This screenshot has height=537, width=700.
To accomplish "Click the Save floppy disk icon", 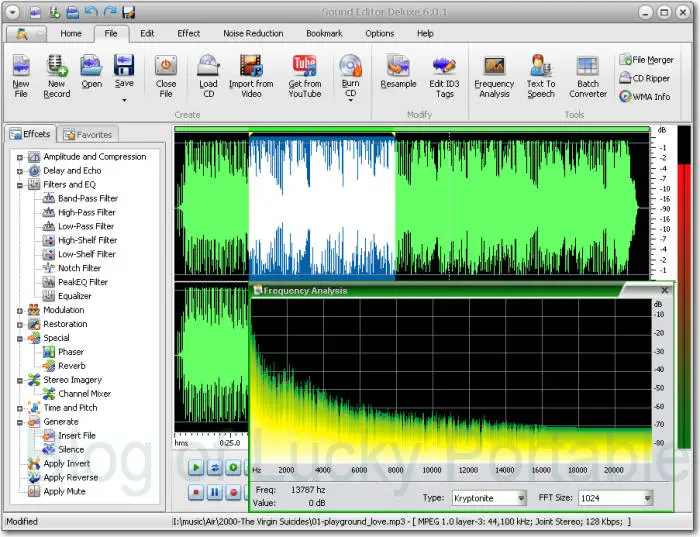I will (124, 66).
